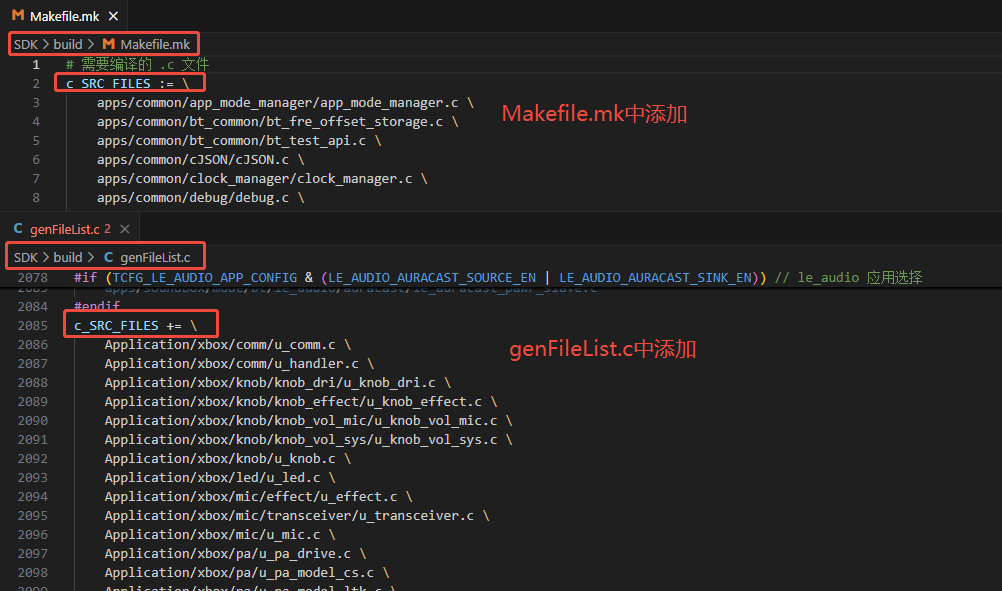Click the mic/effect/u_effect.c path line
This screenshot has height=591, width=1002.
258,496
